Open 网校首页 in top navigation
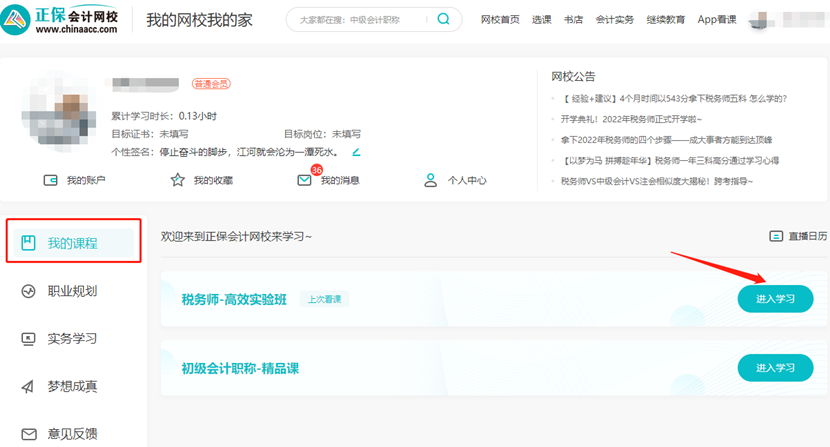The height and width of the screenshot is (447, 830). point(500,20)
